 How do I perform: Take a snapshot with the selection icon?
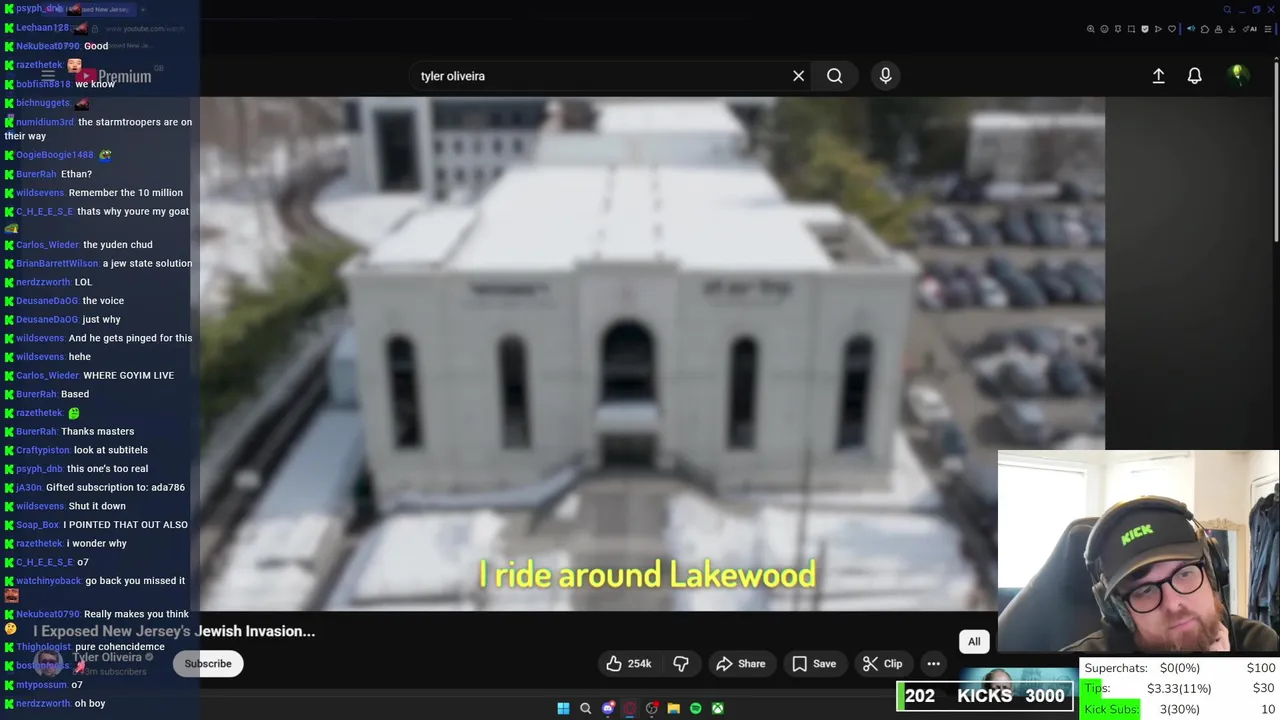click(x=1131, y=29)
